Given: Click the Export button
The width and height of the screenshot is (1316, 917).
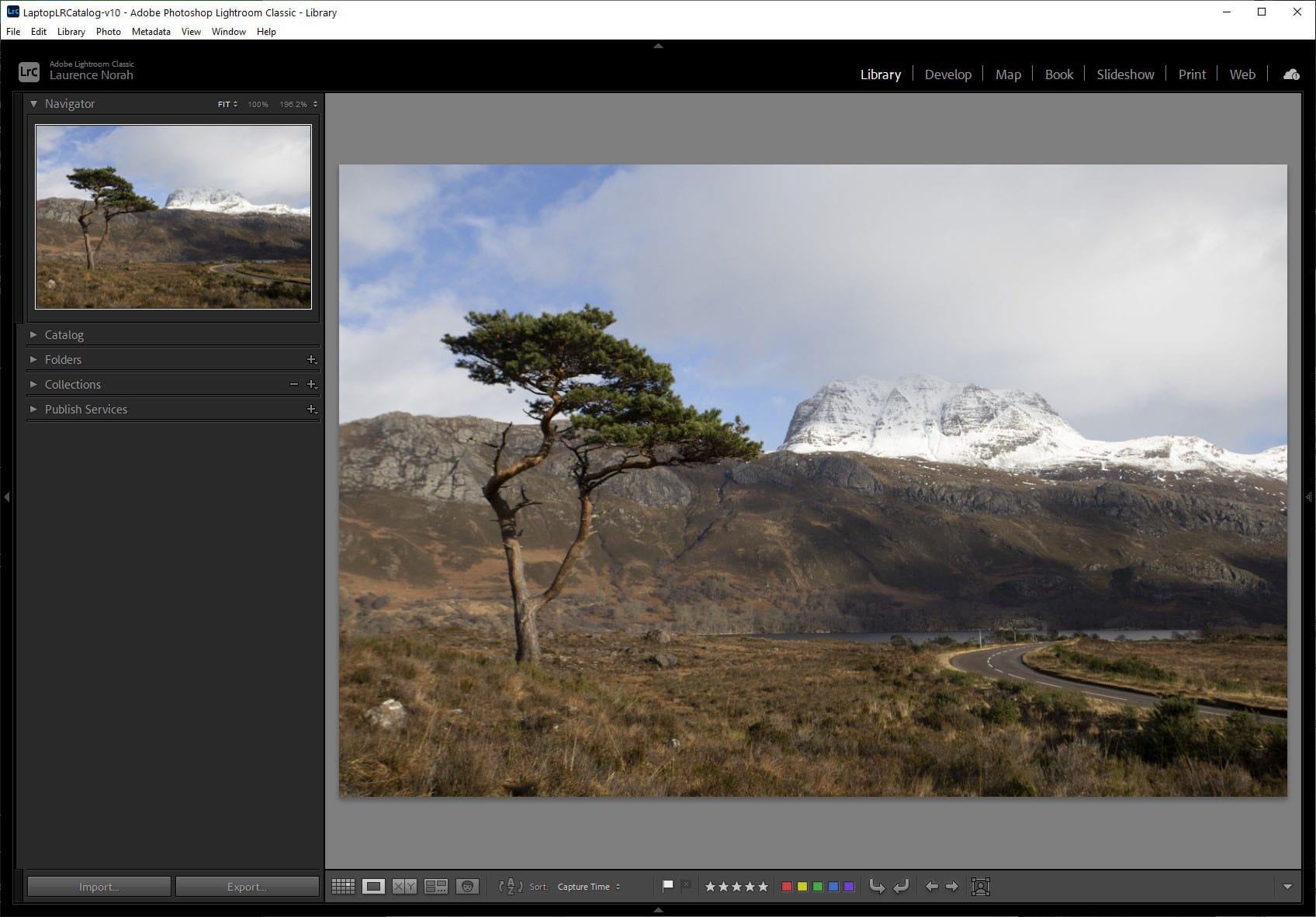Looking at the screenshot, I should pos(247,886).
